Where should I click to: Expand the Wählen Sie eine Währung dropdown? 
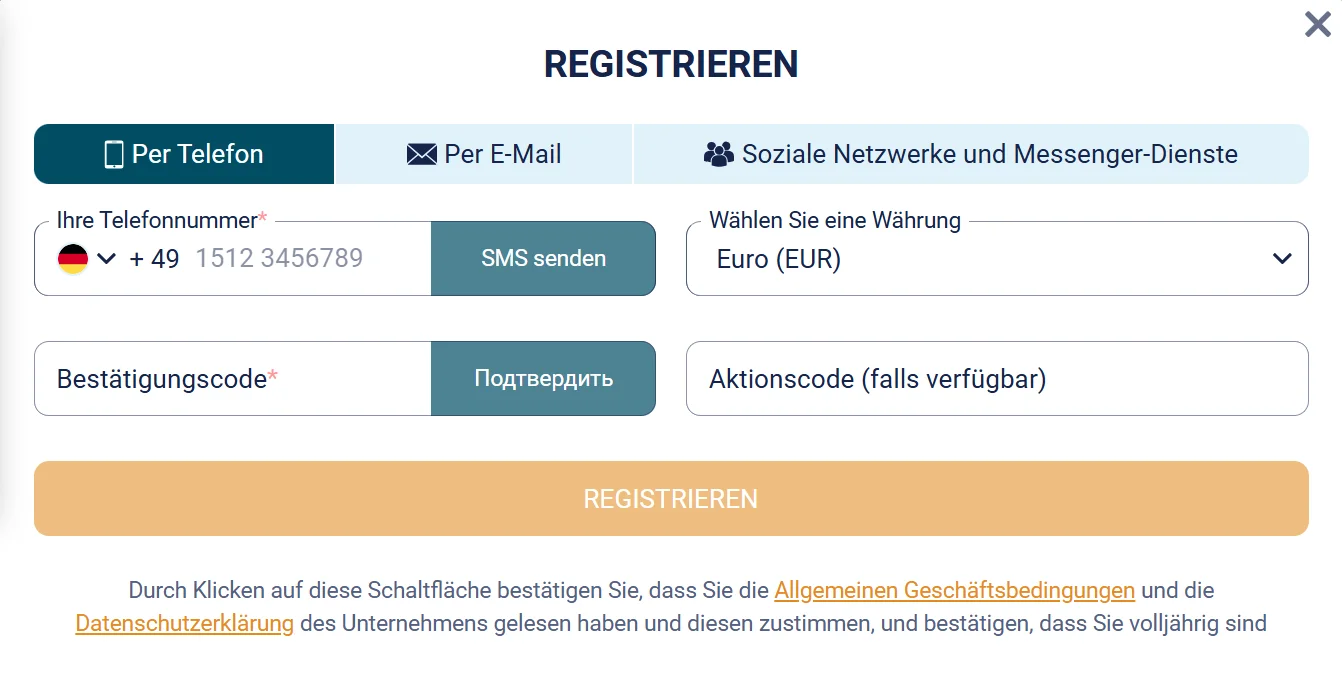point(1281,258)
